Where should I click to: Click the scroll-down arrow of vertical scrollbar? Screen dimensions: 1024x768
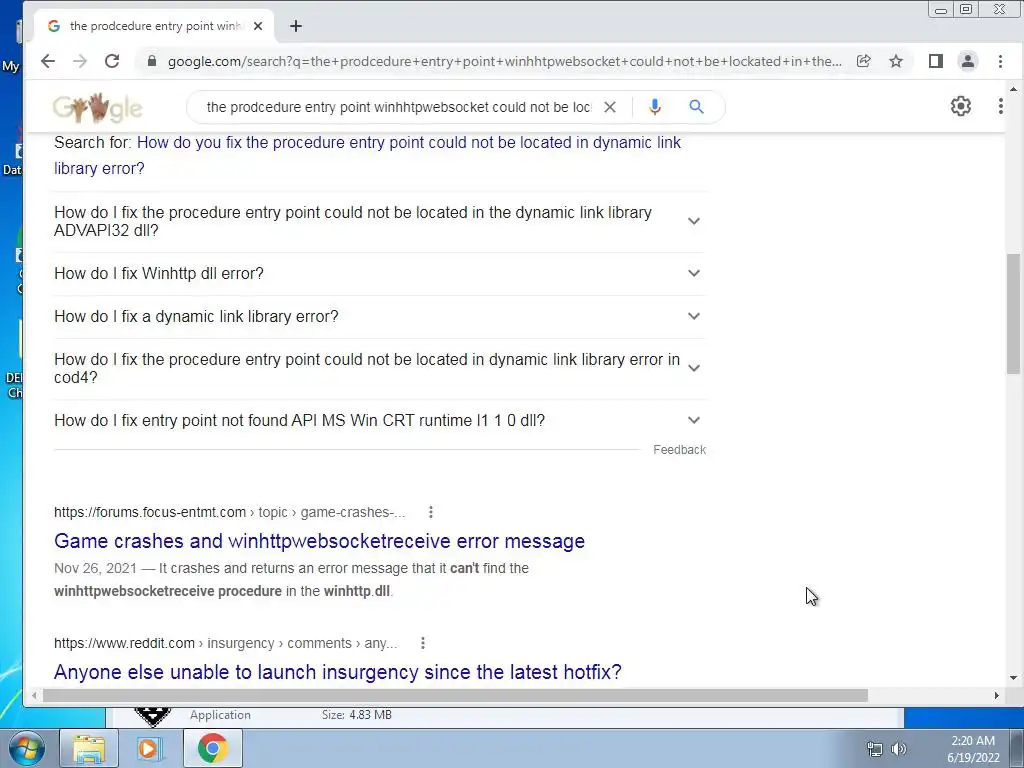click(1014, 678)
